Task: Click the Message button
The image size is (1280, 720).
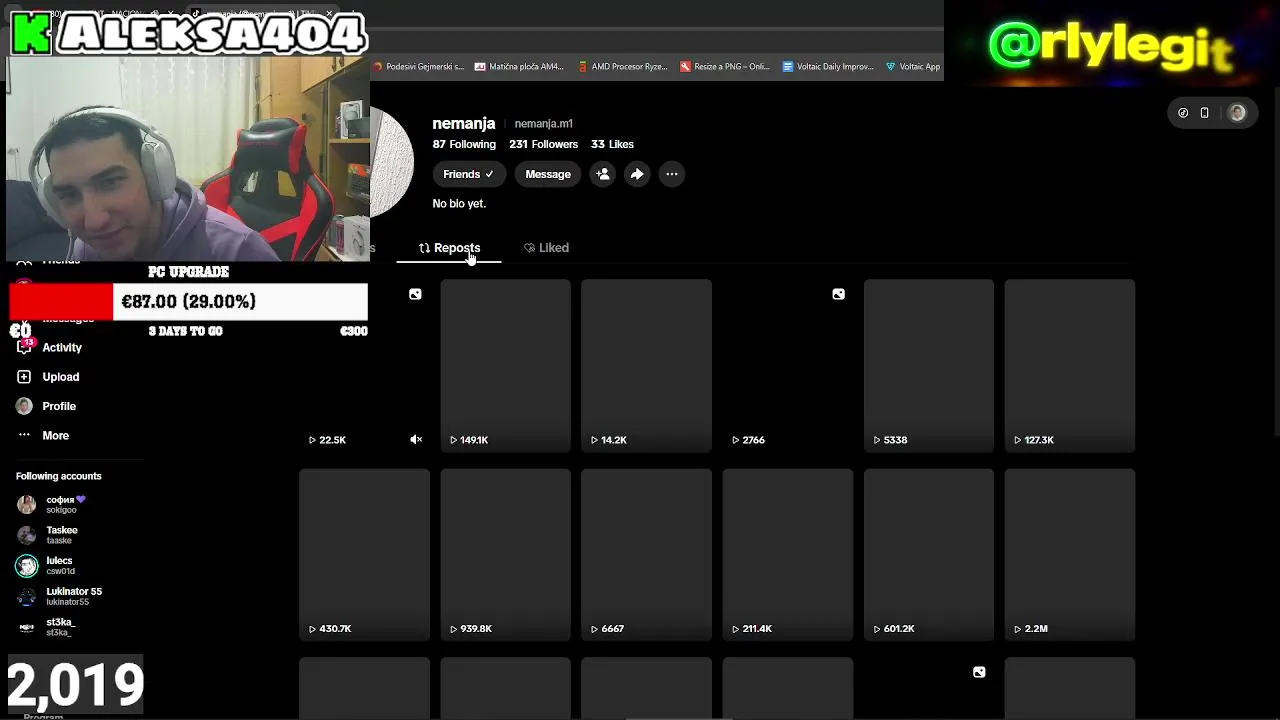Action: pyautogui.click(x=548, y=174)
